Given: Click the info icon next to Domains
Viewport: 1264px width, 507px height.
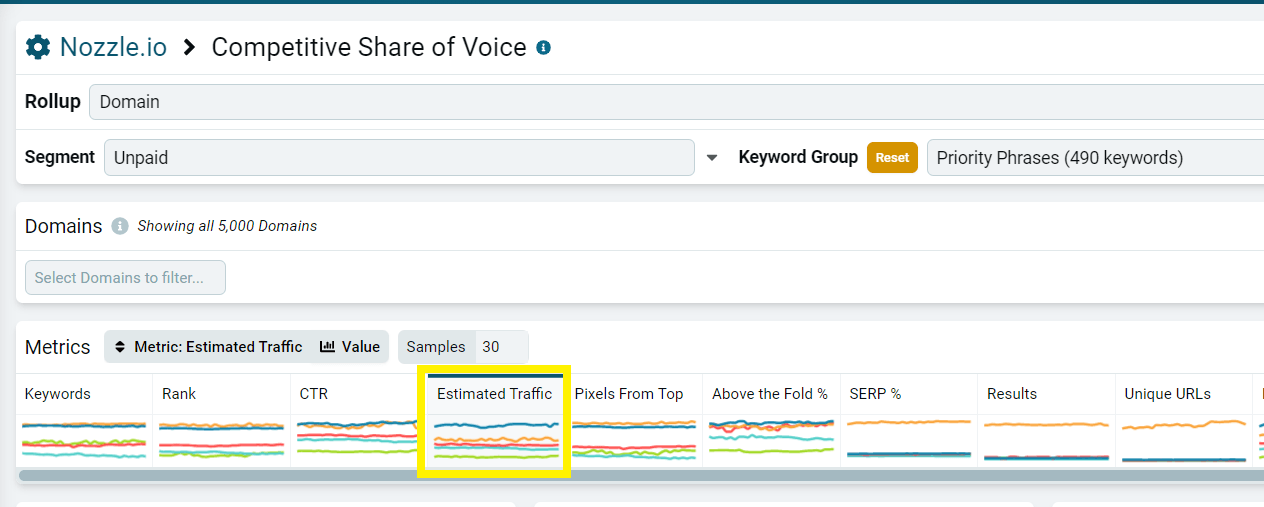Looking at the screenshot, I should (x=120, y=226).
